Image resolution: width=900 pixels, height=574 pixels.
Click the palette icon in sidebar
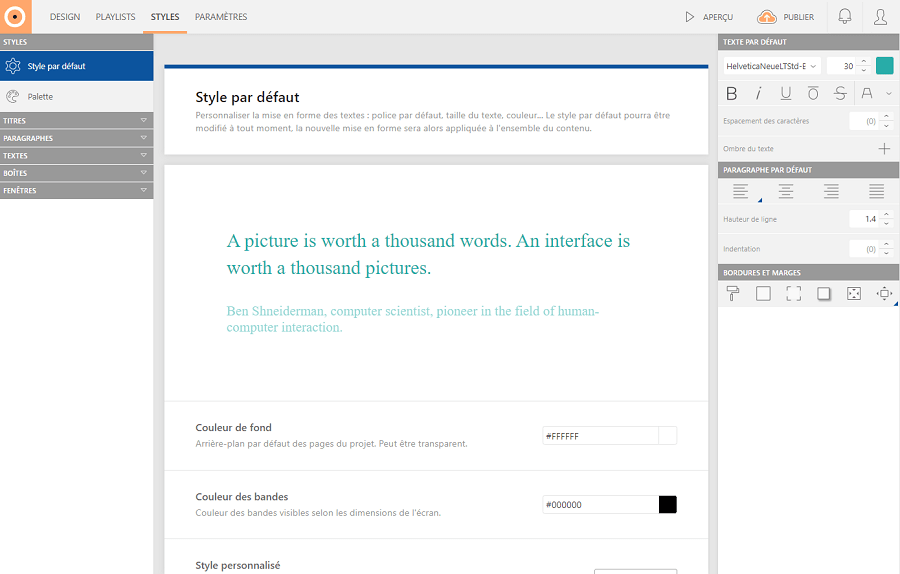[13, 96]
